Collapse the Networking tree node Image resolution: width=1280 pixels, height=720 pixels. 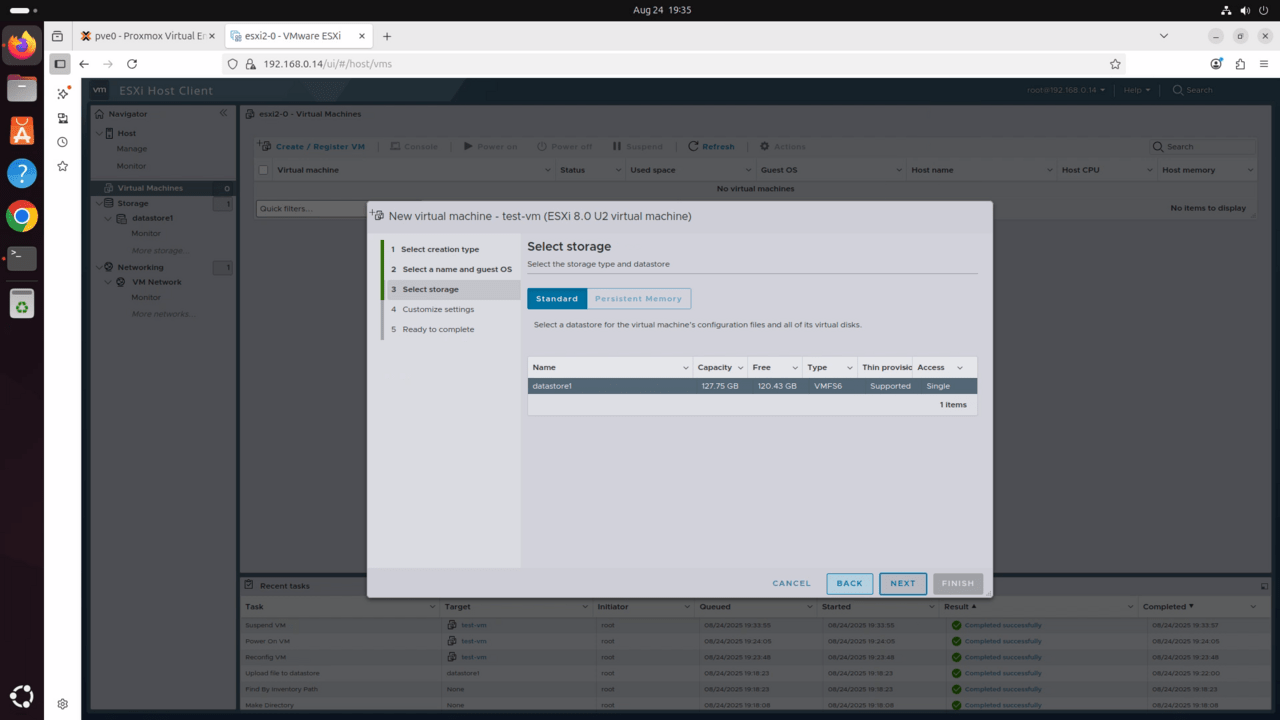(x=99, y=267)
